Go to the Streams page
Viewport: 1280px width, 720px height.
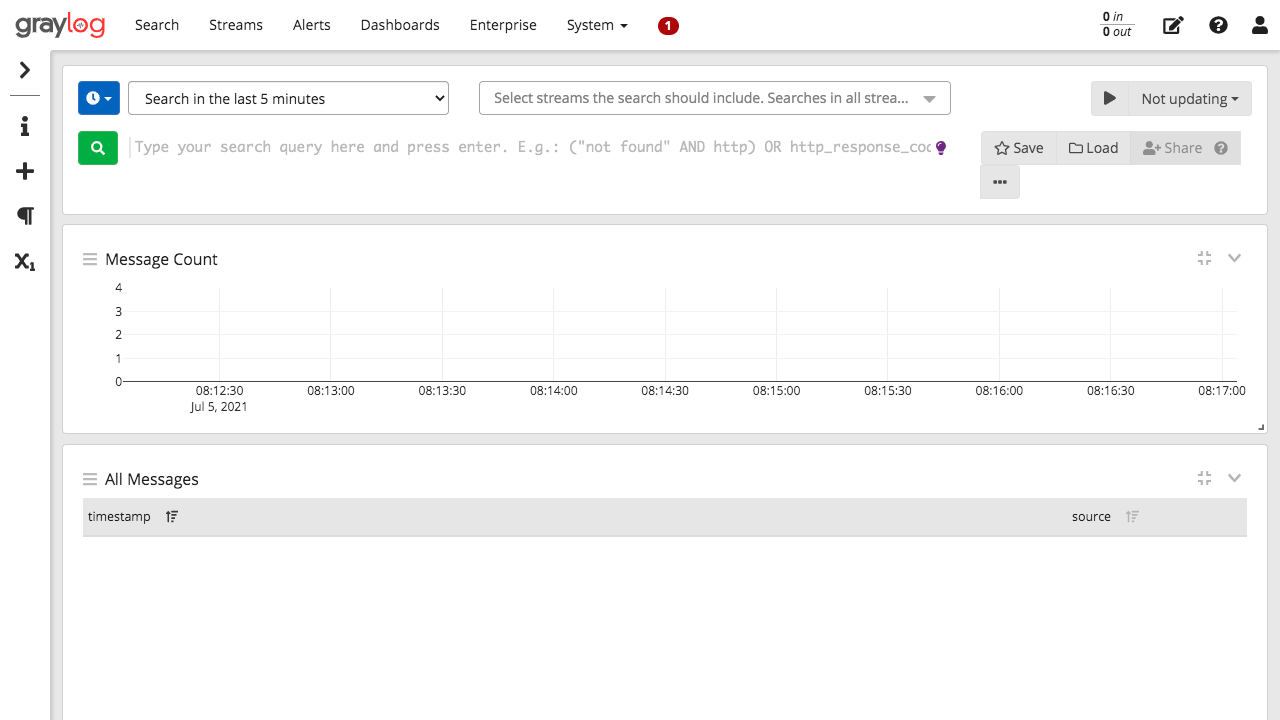(x=236, y=25)
